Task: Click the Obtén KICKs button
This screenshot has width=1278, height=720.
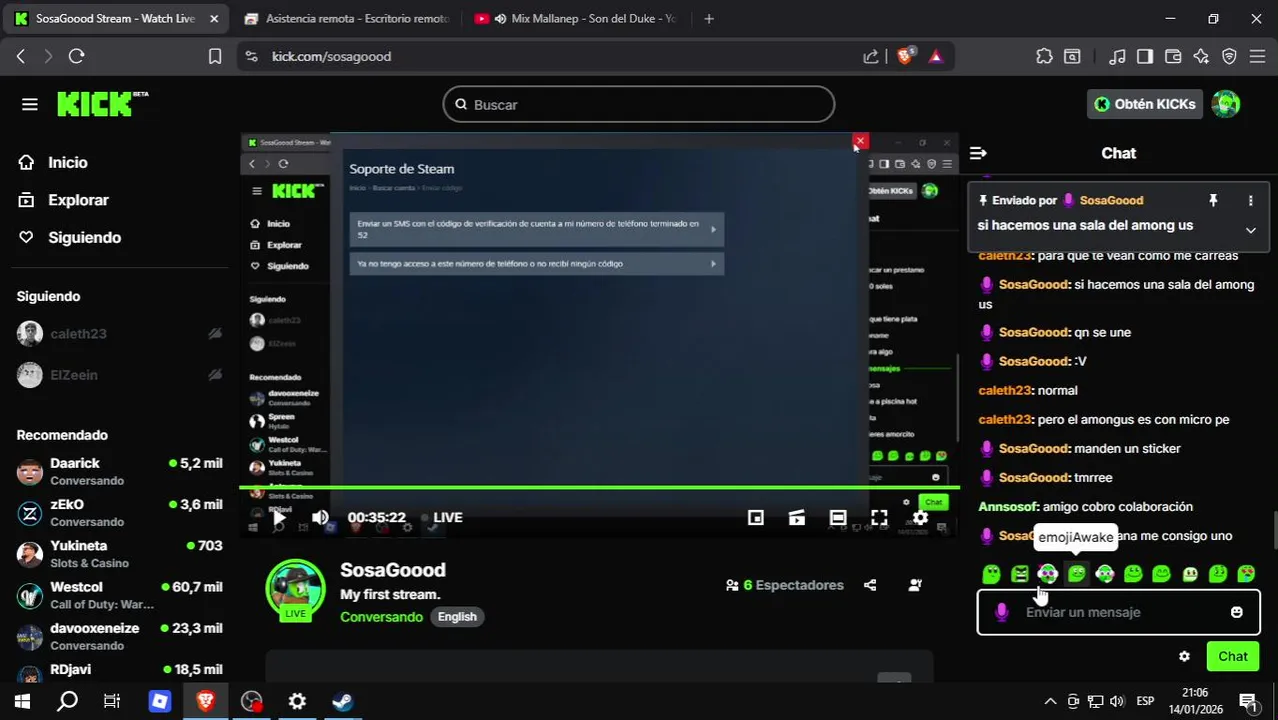Action: pyautogui.click(x=1143, y=104)
